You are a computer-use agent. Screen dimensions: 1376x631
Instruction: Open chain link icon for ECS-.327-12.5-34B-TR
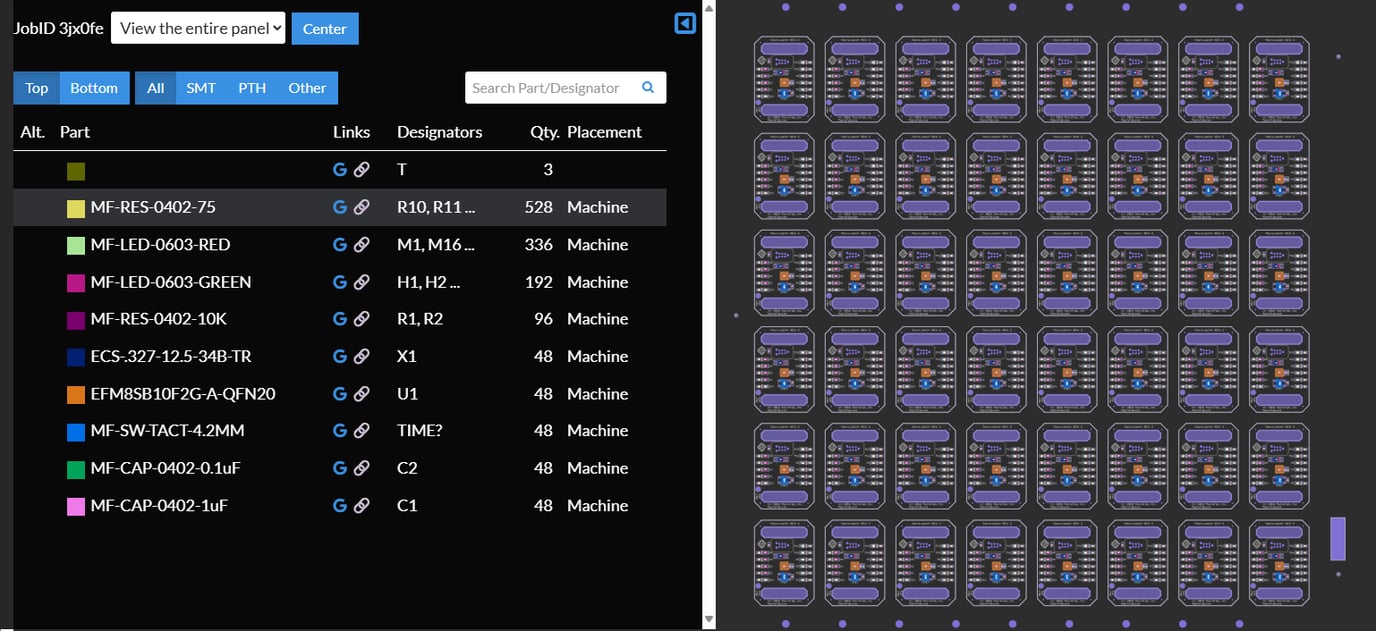[362, 357]
